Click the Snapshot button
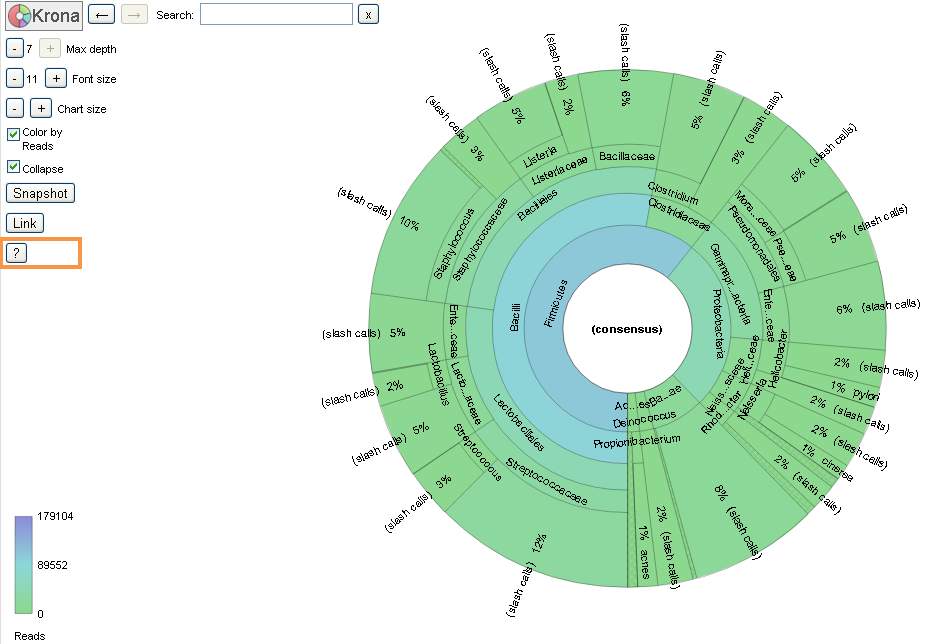 [x=40, y=193]
